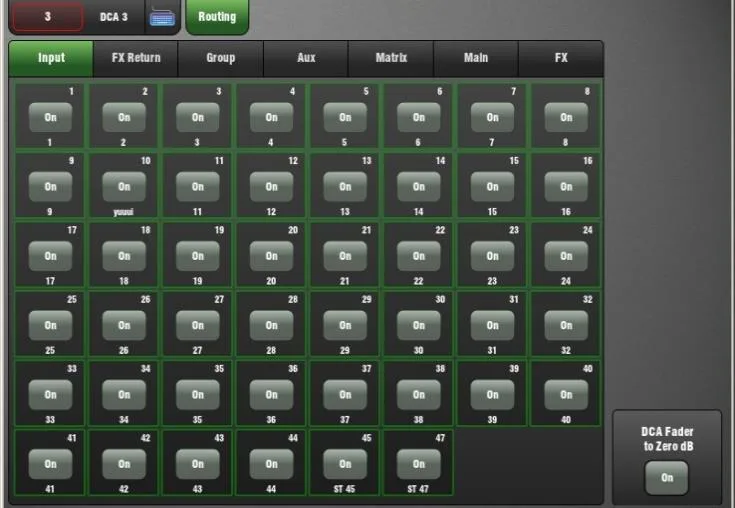Viewport: 735px width, 508px height.
Task: Toggle On for stereo channel ST 47
Action: 419,464
